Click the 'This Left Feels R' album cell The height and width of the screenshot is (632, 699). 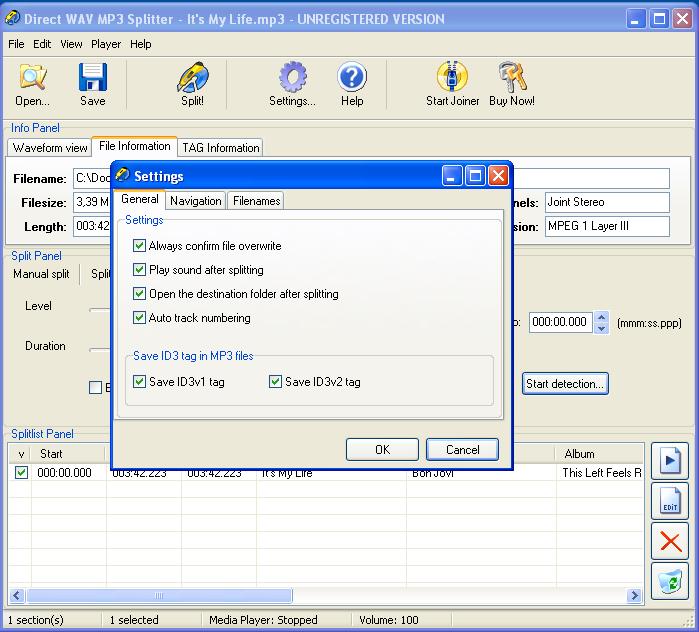click(x=600, y=472)
